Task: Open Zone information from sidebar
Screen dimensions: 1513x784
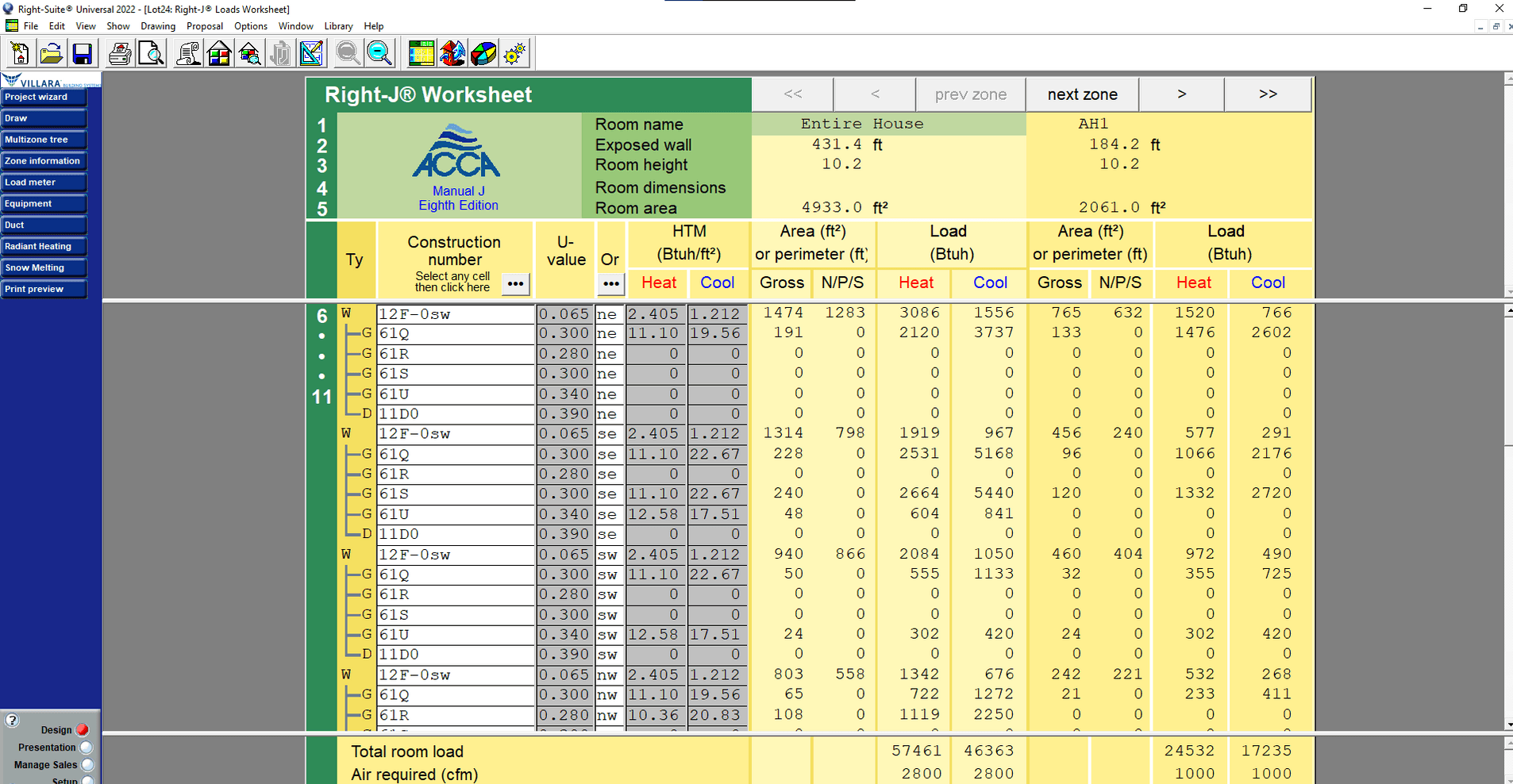Action: (x=44, y=161)
